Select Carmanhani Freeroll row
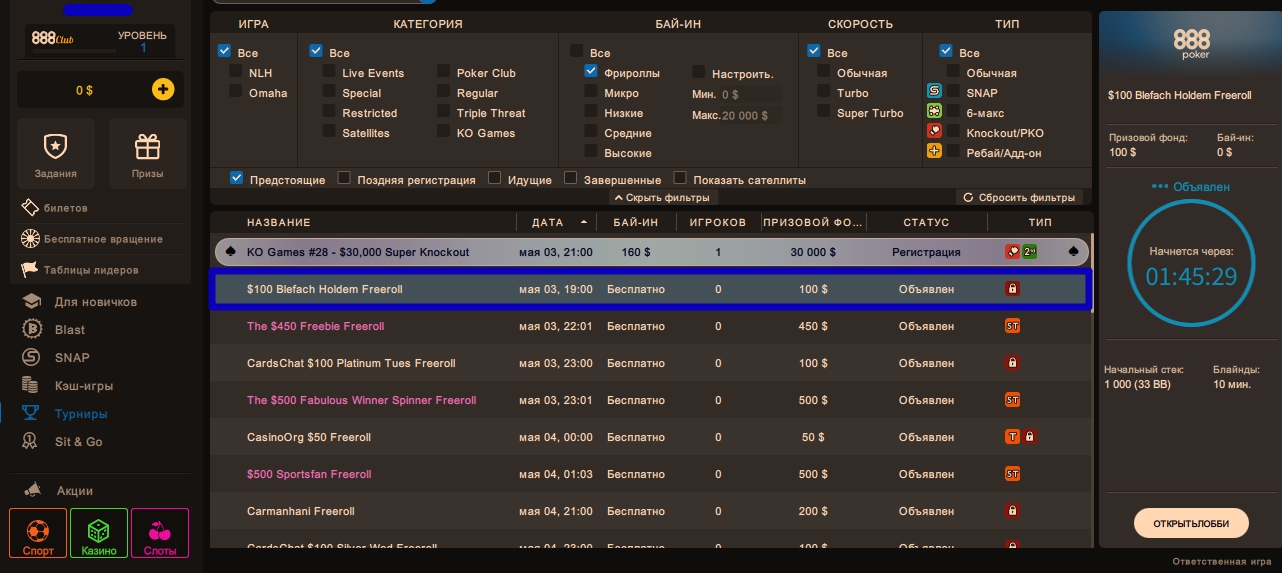The width and height of the screenshot is (1282, 573). tap(650, 511)
